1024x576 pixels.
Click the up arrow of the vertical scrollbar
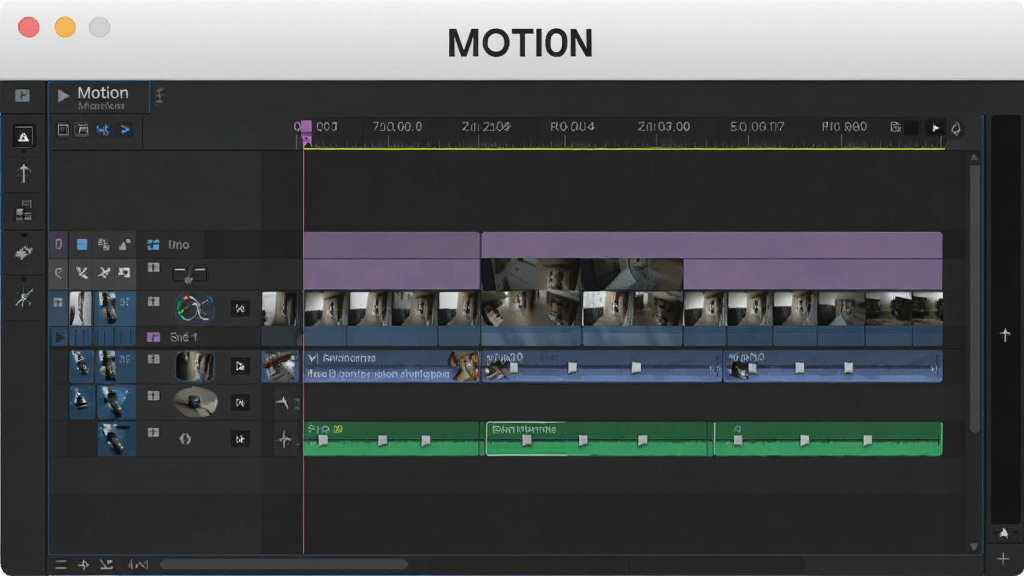[974, 157]
